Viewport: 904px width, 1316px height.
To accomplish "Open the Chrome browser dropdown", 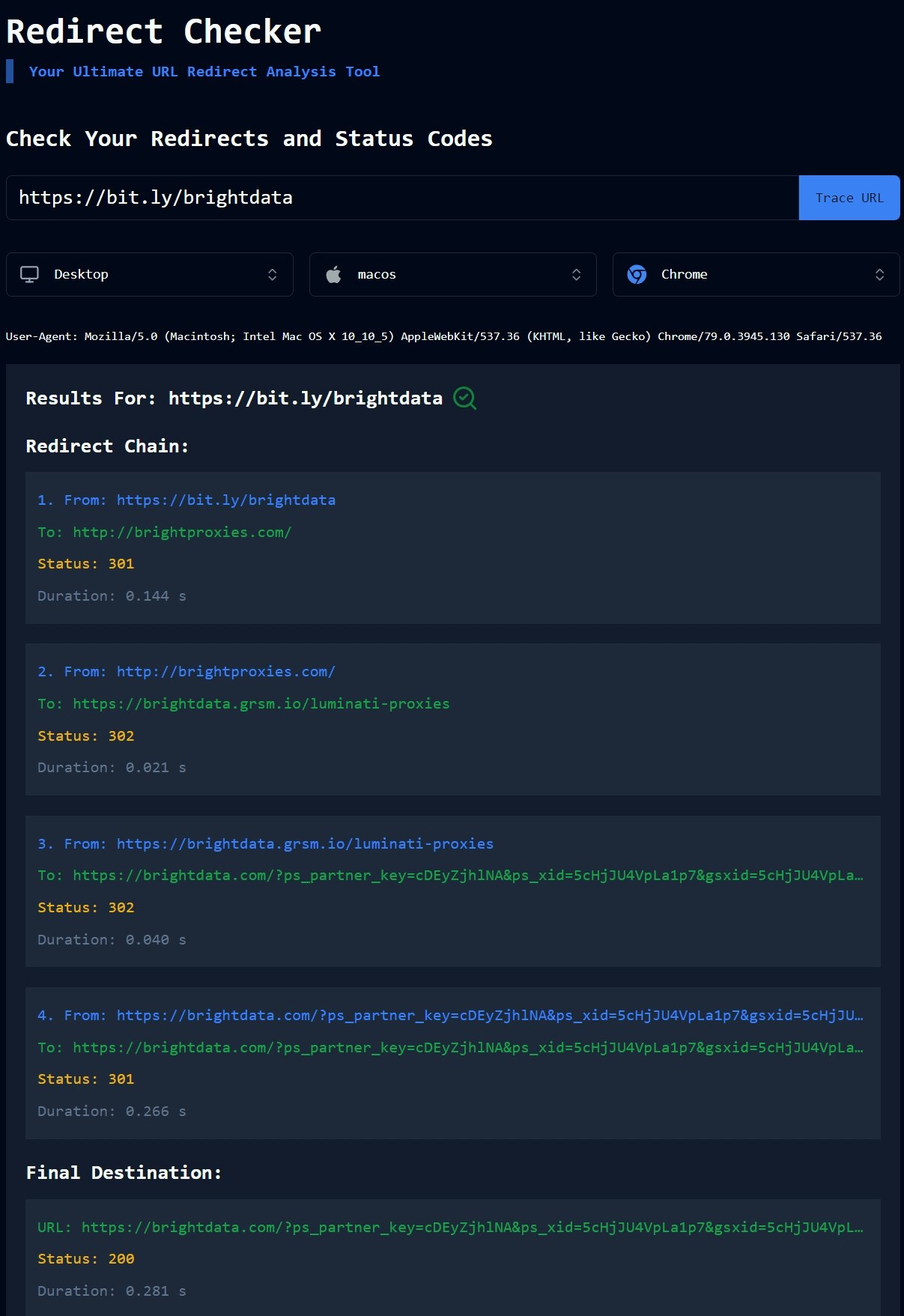I will tap(756, 274).
